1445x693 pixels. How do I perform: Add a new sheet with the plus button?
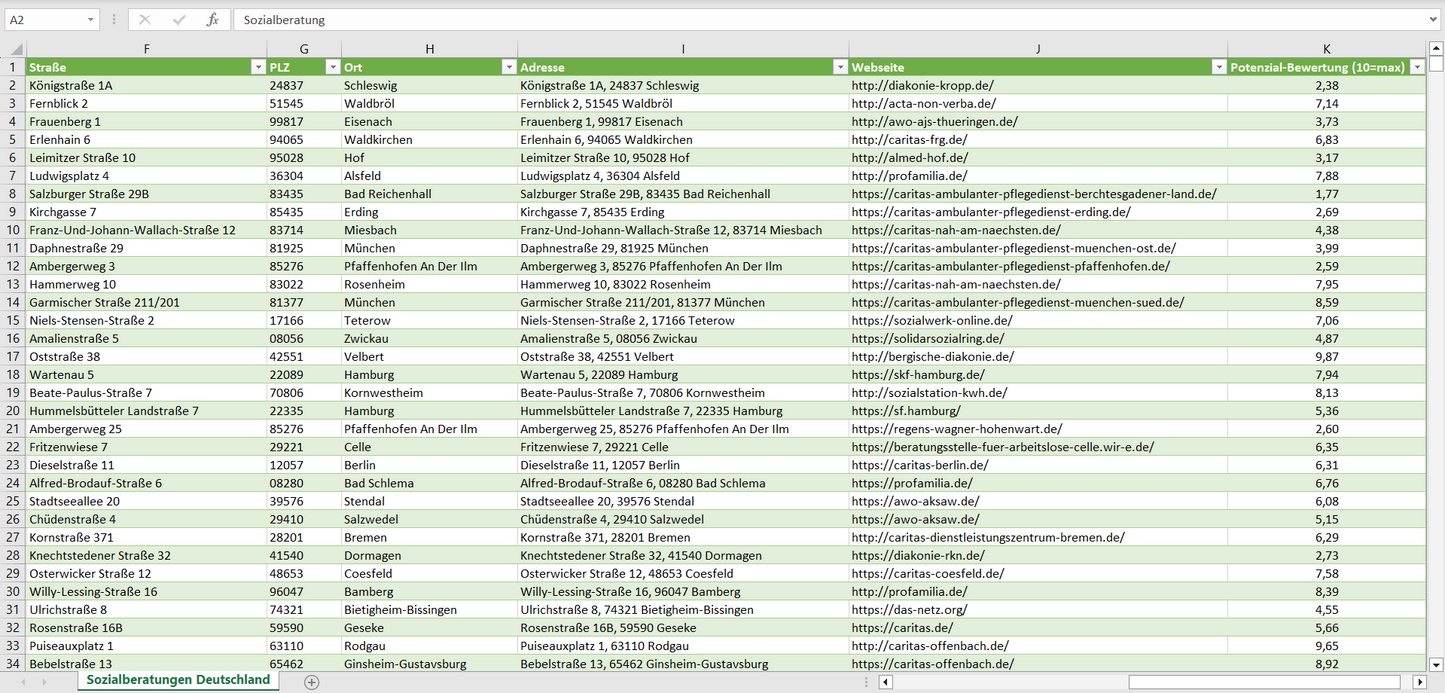(312, 682)
